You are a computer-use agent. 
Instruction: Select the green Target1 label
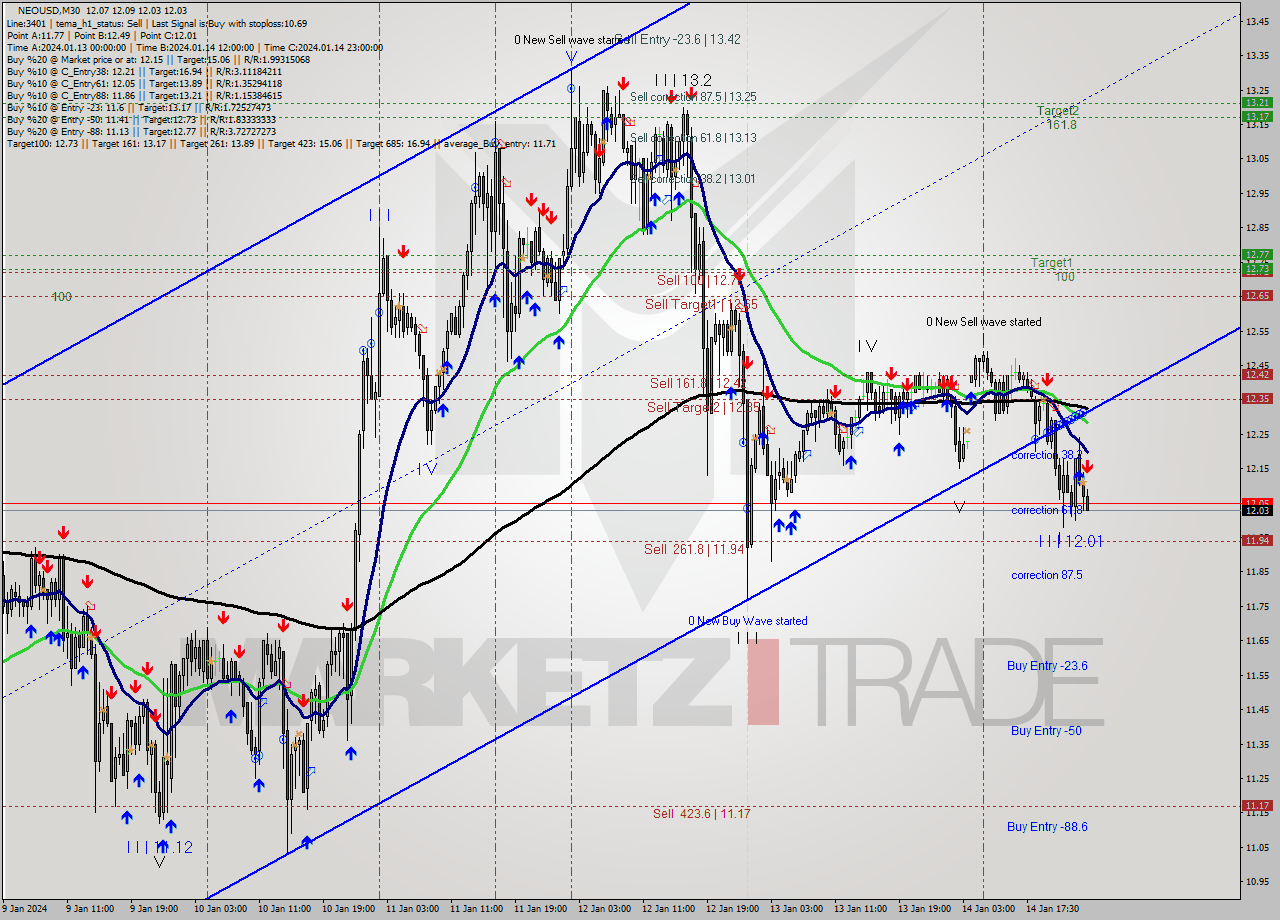pos(1051,262)
